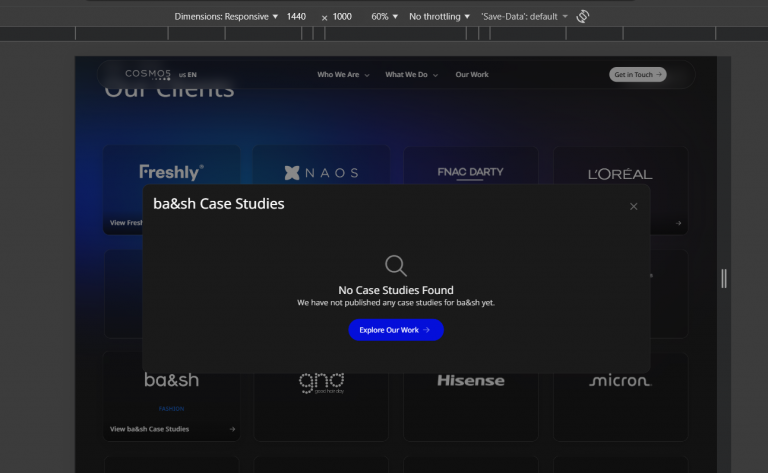This screenshot has height=473, width=768.
Task: Click arrow icon beside View ba&sh Case Studies
Action: 232,429
